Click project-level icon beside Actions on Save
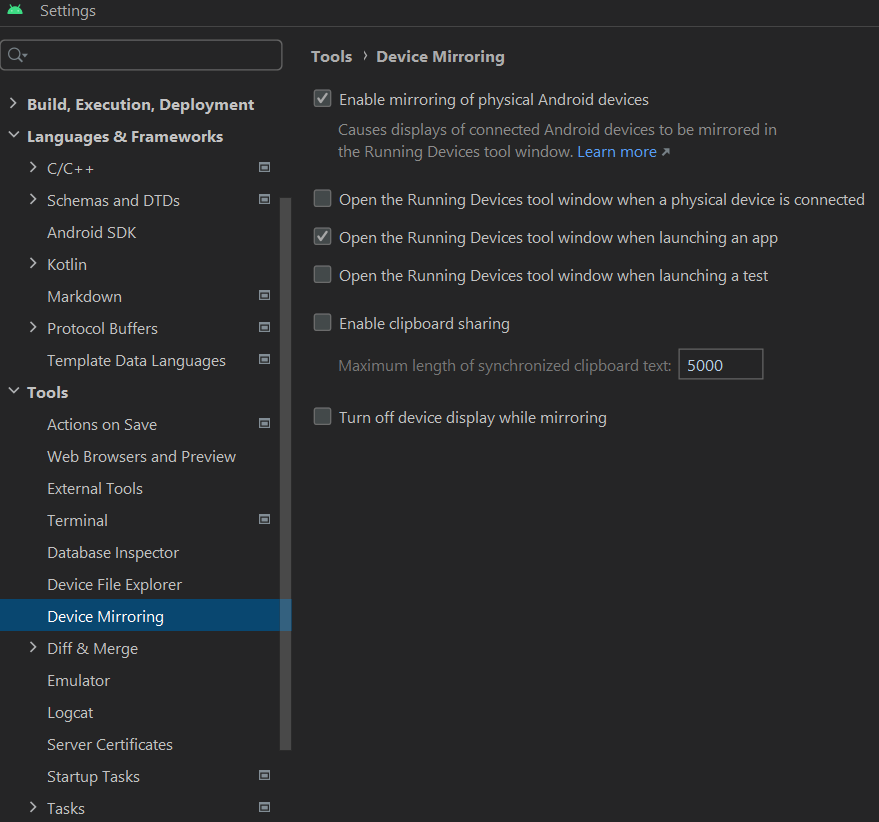The image size is (879, 822). point(264,424)
